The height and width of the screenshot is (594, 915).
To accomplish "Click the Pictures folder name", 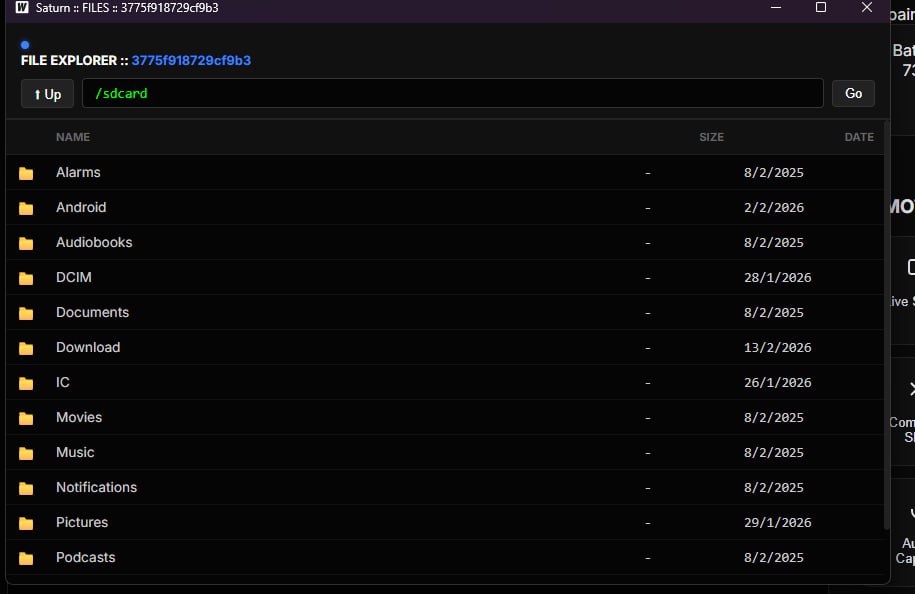I will [x=82, y=522].
